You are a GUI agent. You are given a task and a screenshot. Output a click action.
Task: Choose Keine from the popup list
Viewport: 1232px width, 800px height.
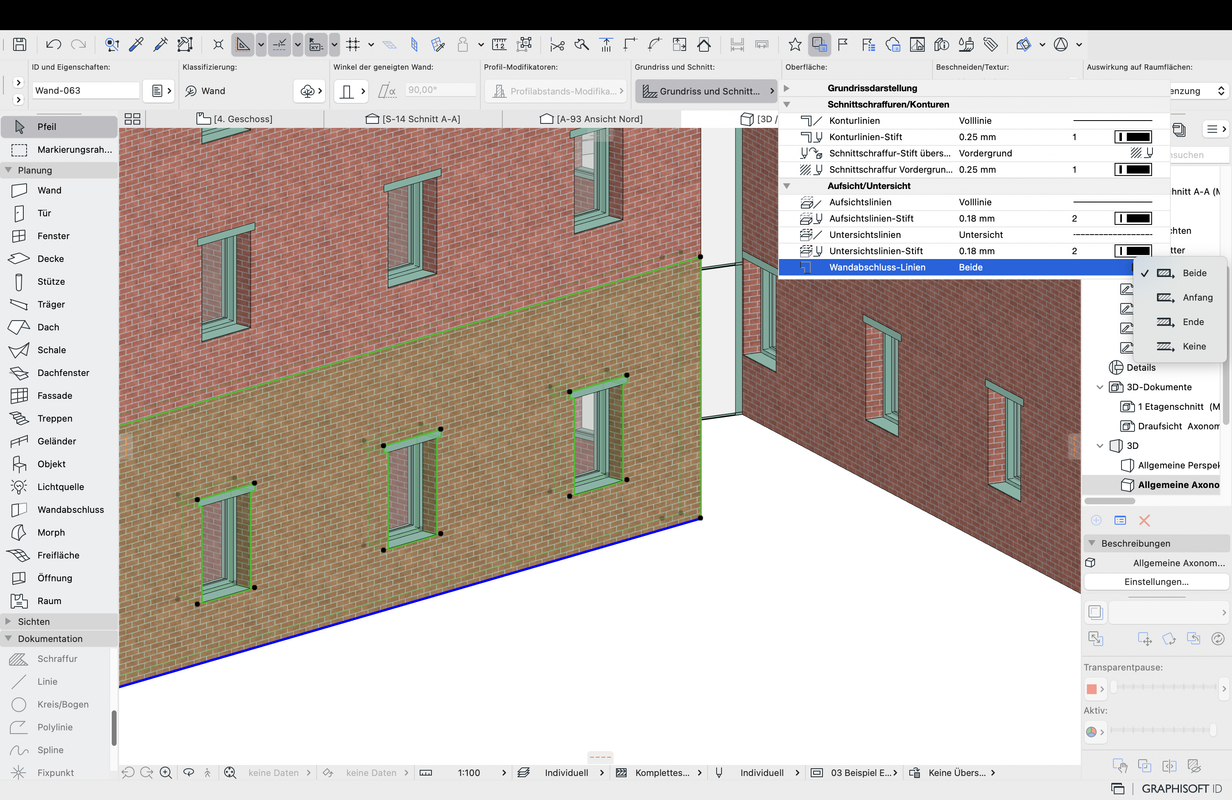click(x=1182, y=346)
